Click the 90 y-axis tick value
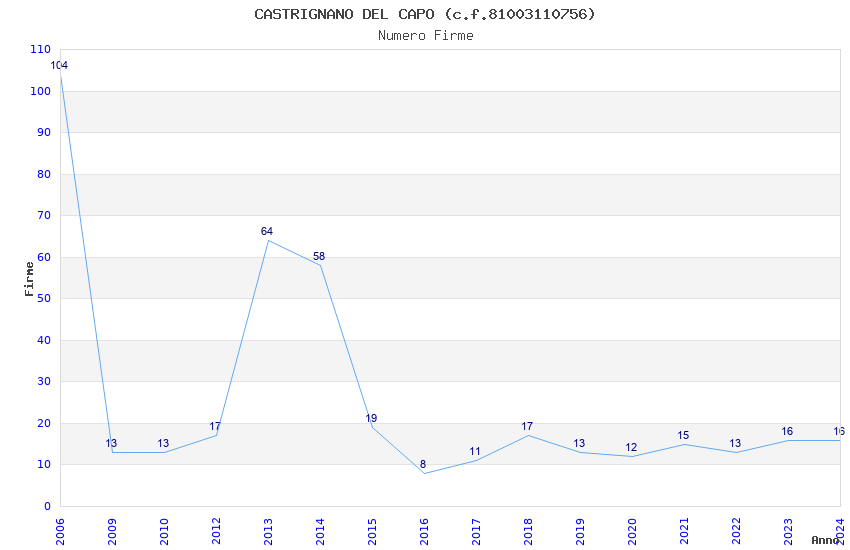Viewport: 850px width, 550px height. coord(44,132)
